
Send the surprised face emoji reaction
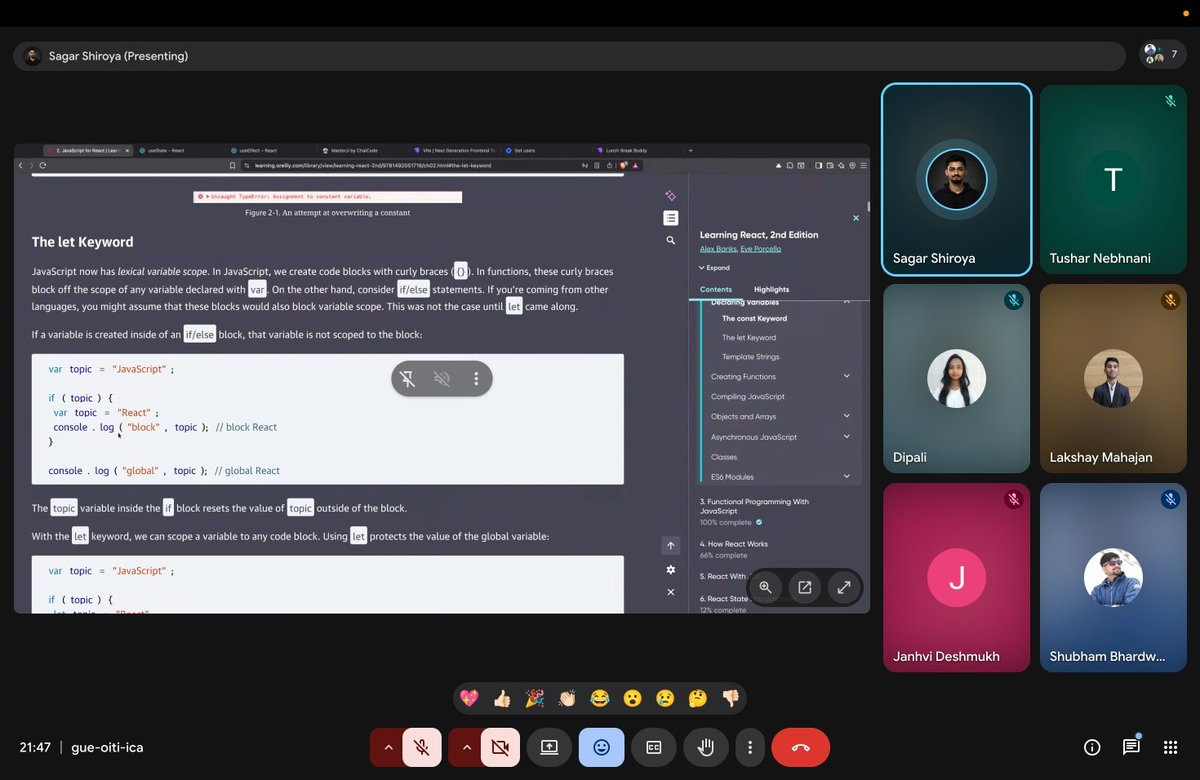pos(632,698)
